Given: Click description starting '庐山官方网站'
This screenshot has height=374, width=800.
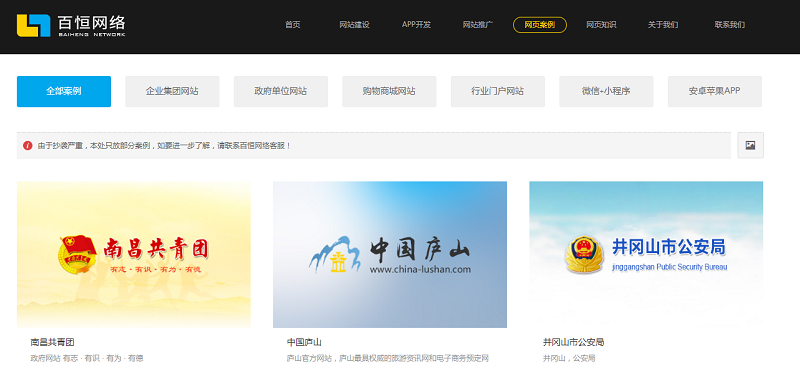Looking at the screenshot, I should [x=388, y=358].
